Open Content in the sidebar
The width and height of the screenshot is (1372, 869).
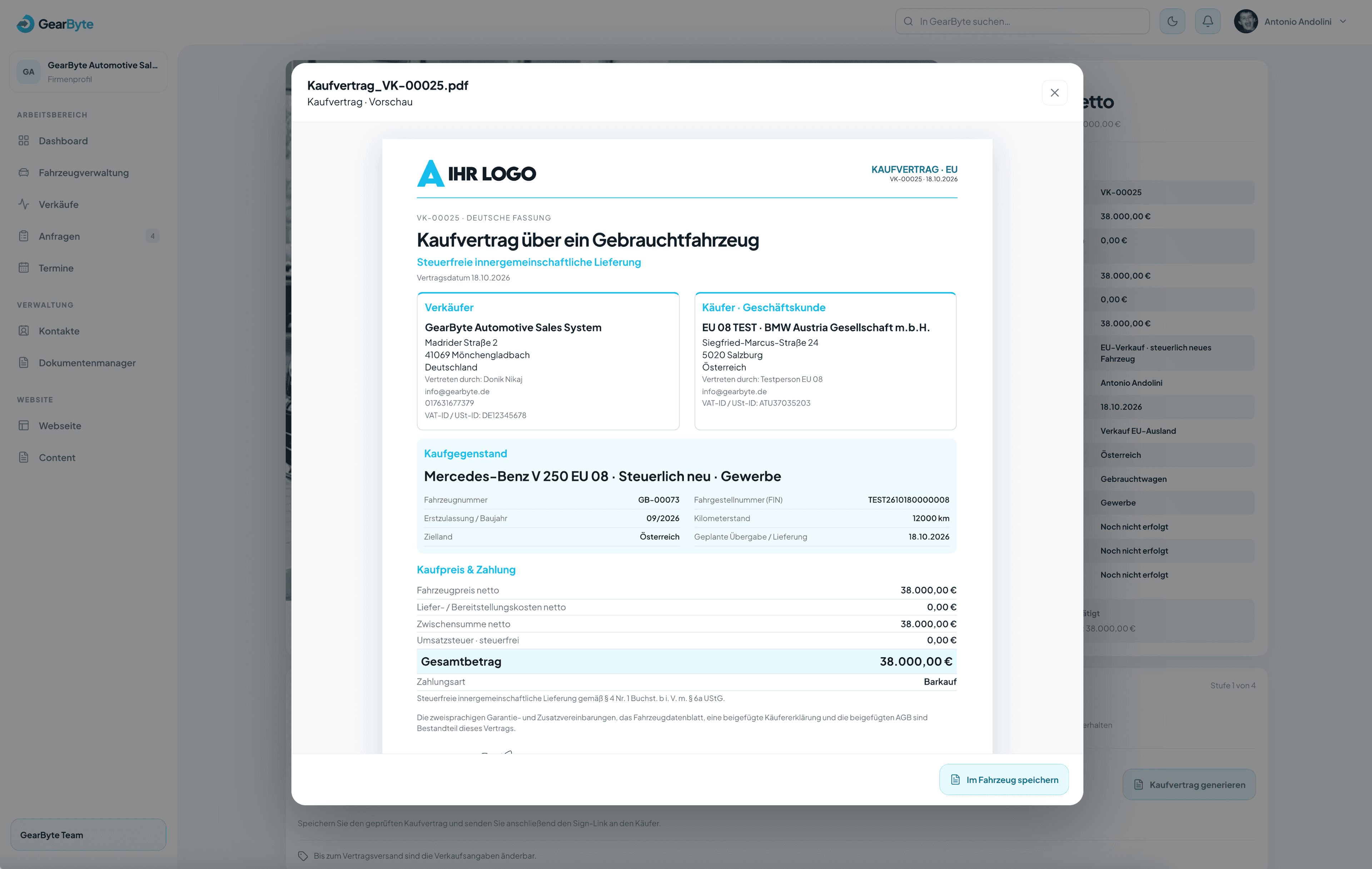[x=88, y=458]
